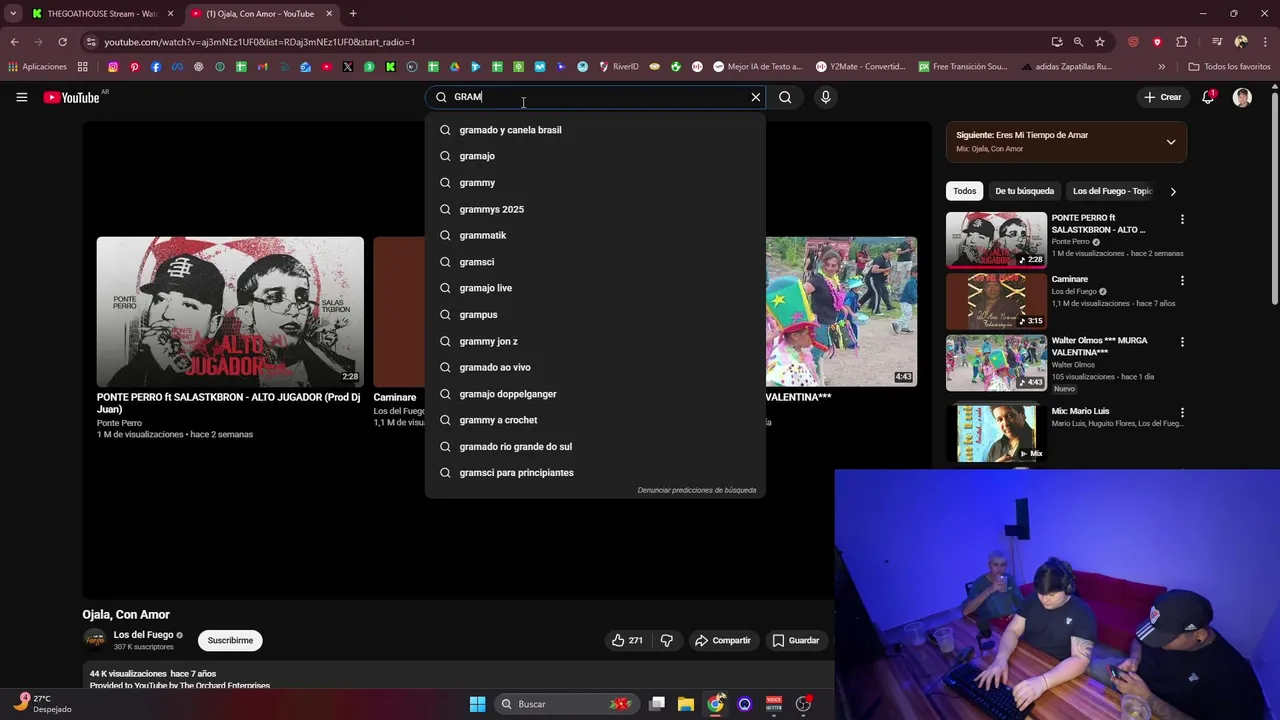Screen dimensions: 1280x720
Task: Play the ALTO JUGADOR end-screen video
Action: (x=230, y=311)
